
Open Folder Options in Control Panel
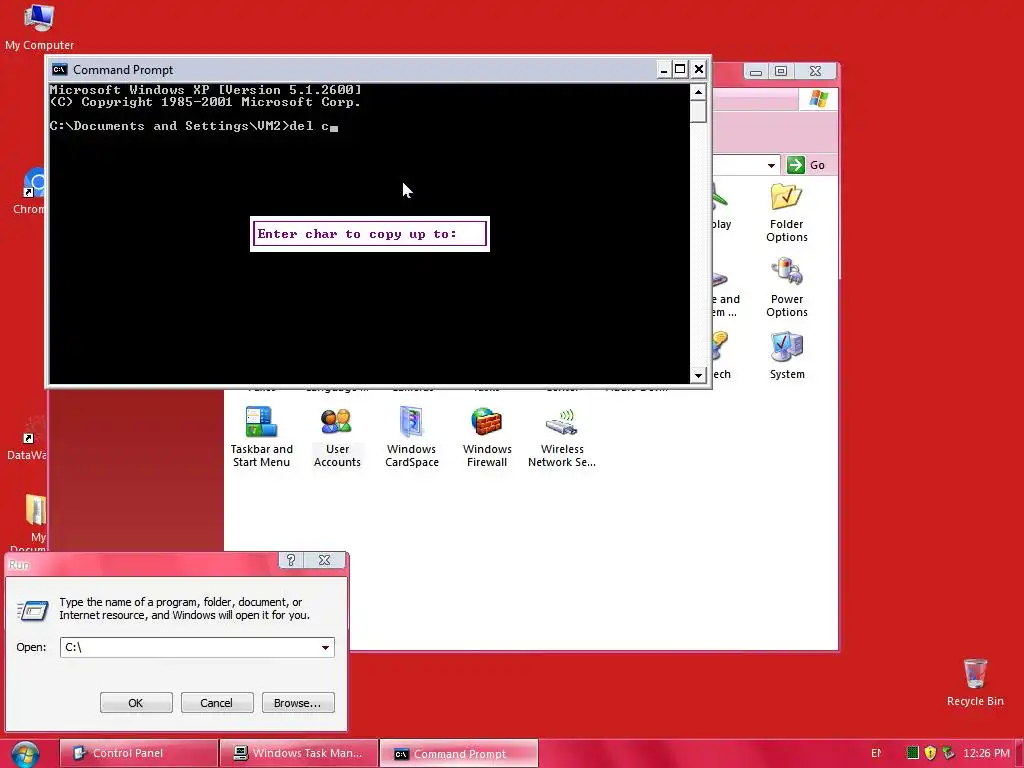[786, 213]
